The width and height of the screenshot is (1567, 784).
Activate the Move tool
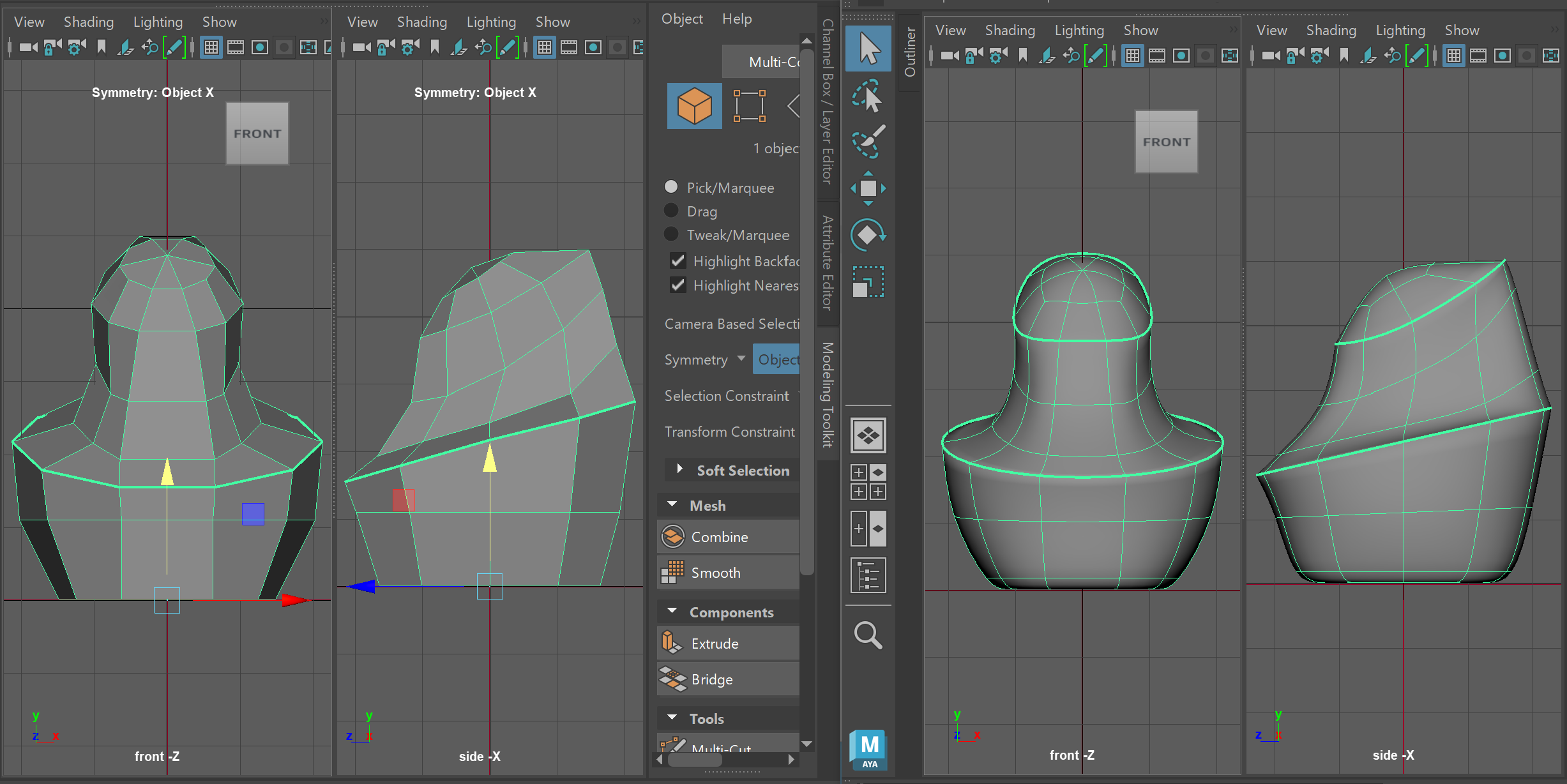868,188
